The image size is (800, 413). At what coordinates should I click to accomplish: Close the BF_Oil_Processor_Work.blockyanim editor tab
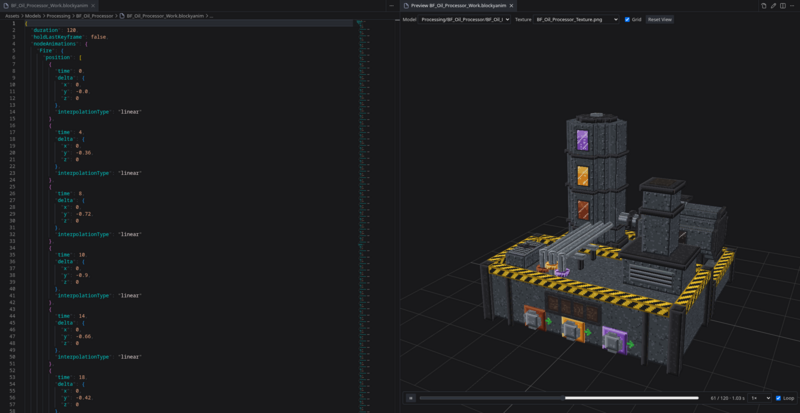pyautogui.click(x=93, y=5)
